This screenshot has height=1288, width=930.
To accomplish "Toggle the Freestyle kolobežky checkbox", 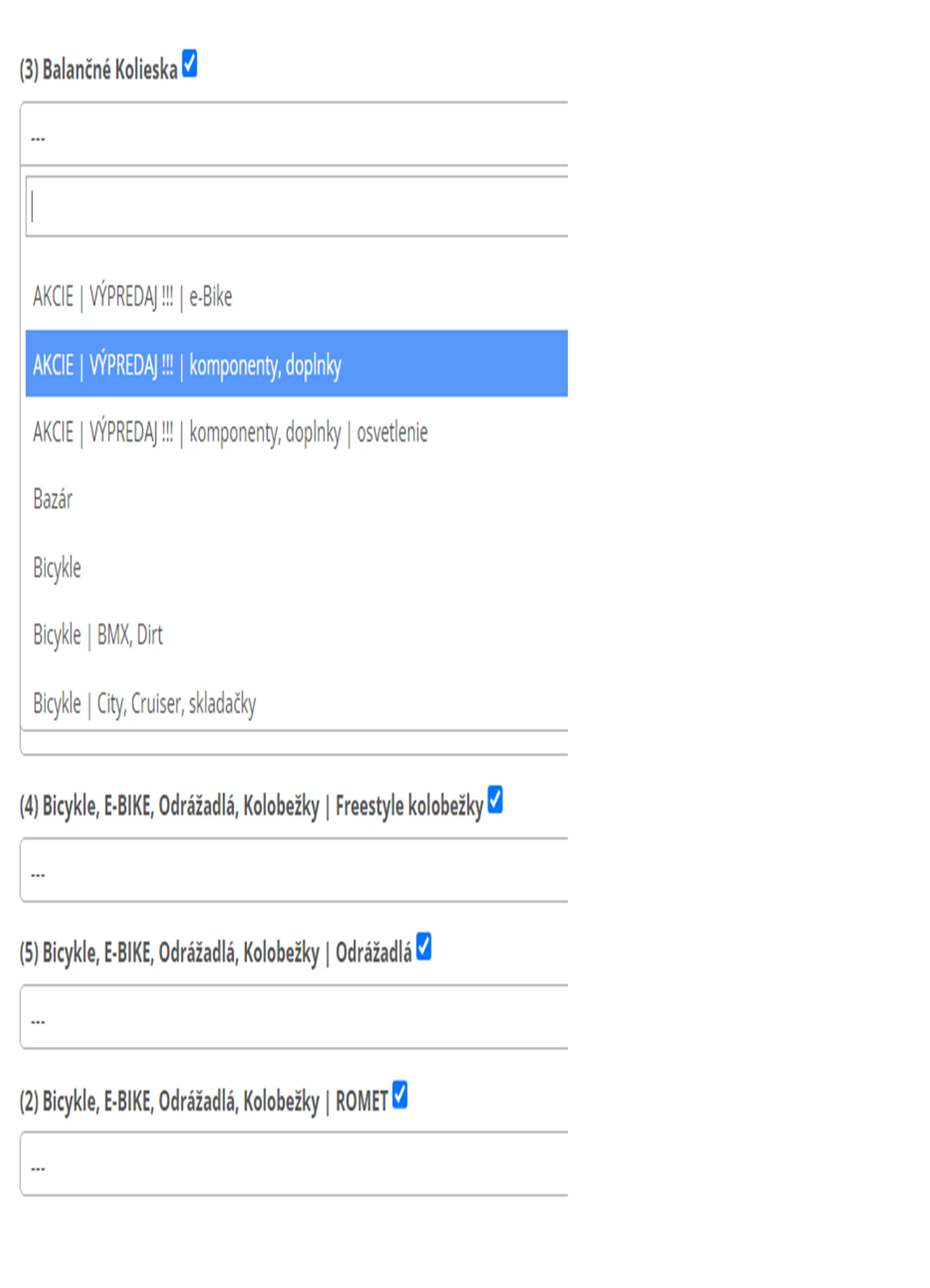I will tap(495, 800).
